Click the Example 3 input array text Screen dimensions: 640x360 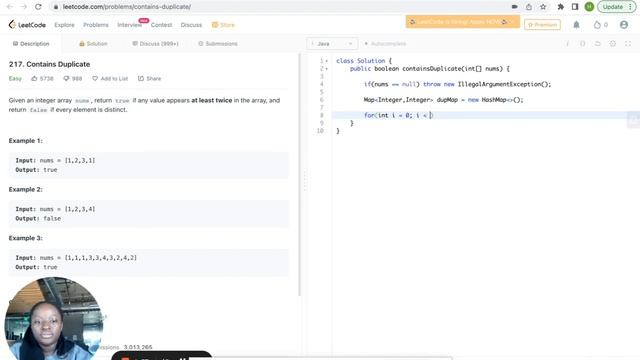100,258
